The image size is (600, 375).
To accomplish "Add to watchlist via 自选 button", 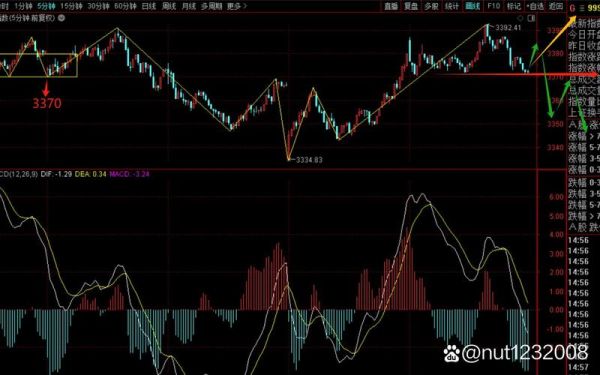I will 535,6.
